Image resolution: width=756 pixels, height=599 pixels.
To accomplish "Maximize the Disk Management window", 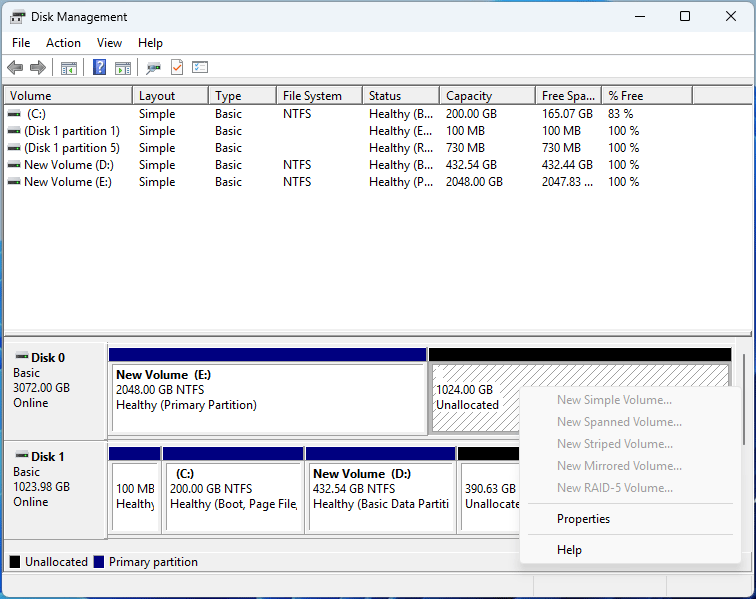I will pos(685,16).
